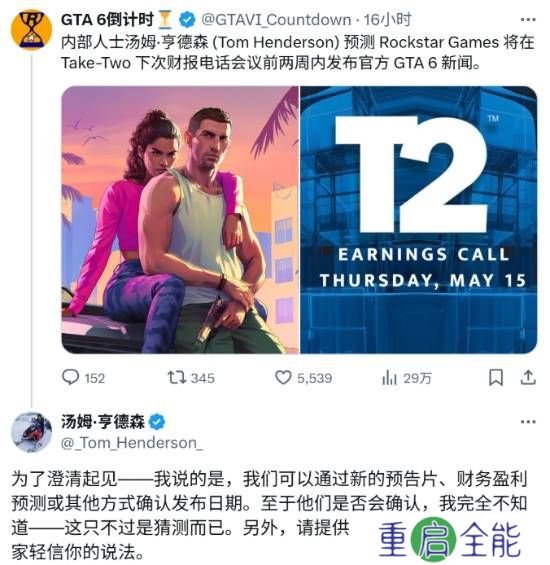Share the tweet with the upload arrow icon
This screenshot has width=550, height=565.
[528, 378]
